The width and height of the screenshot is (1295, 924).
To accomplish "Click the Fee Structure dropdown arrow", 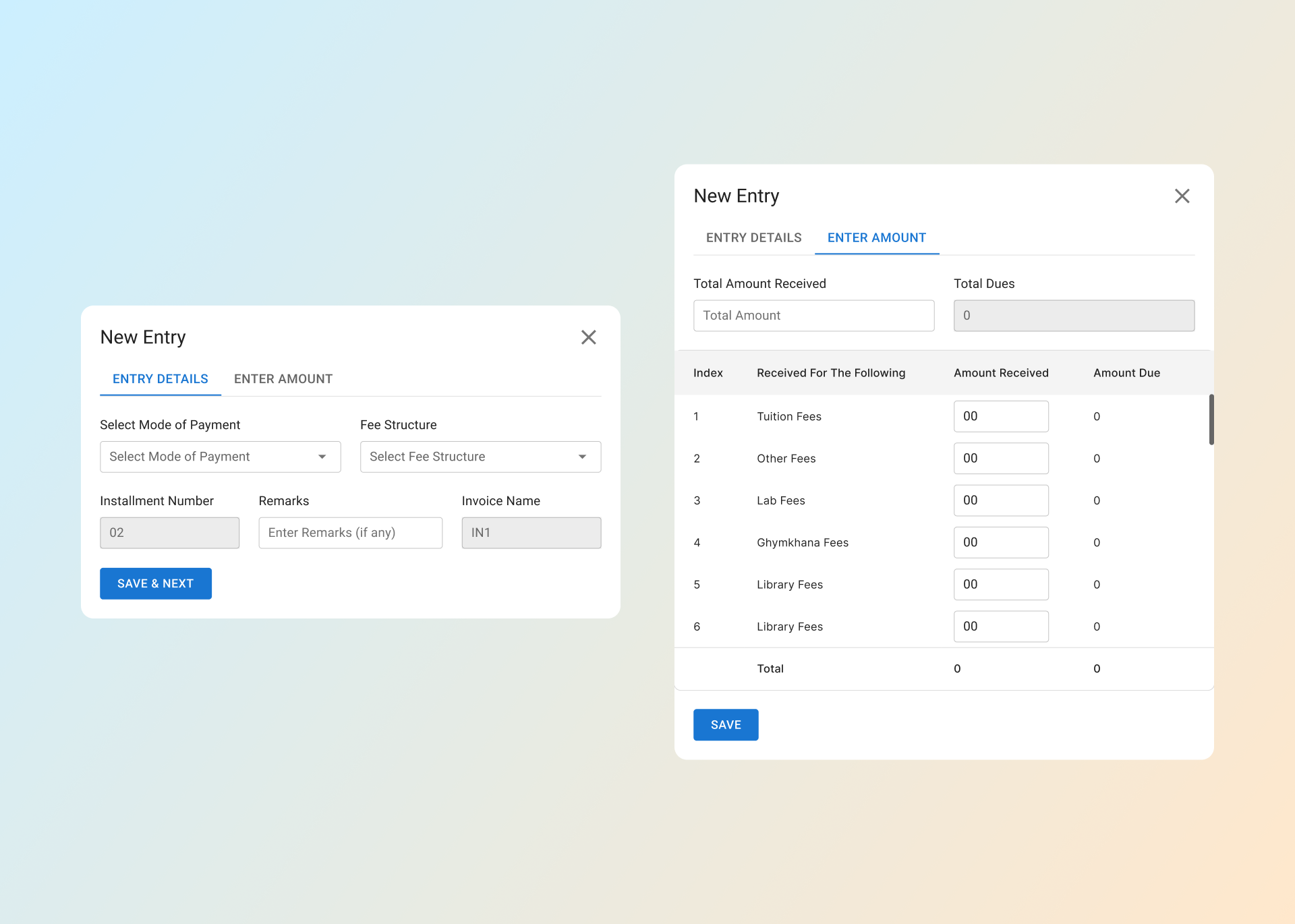I will [x=583, y=457].
